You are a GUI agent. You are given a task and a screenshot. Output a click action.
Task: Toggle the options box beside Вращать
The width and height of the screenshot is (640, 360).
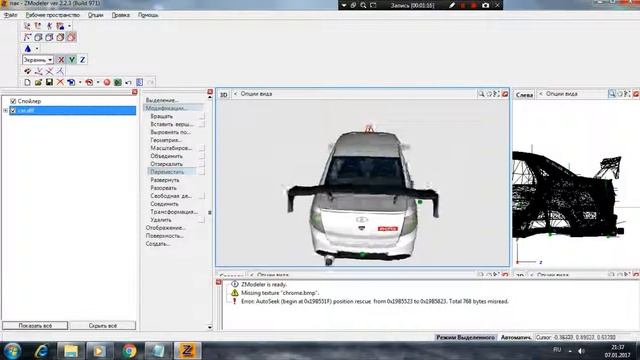point(202,116)
